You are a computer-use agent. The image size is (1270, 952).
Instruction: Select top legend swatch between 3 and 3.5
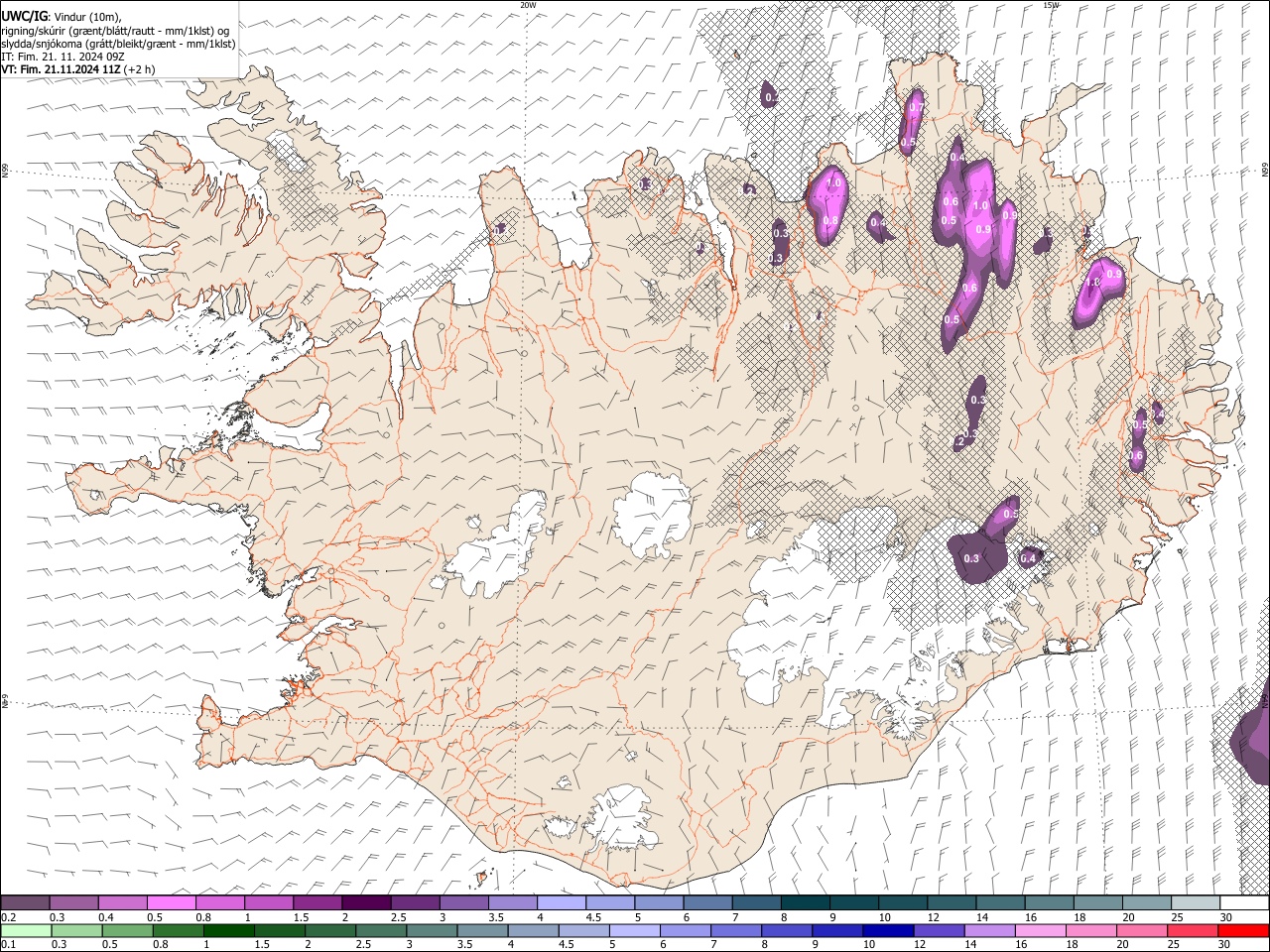coord(462,903)
